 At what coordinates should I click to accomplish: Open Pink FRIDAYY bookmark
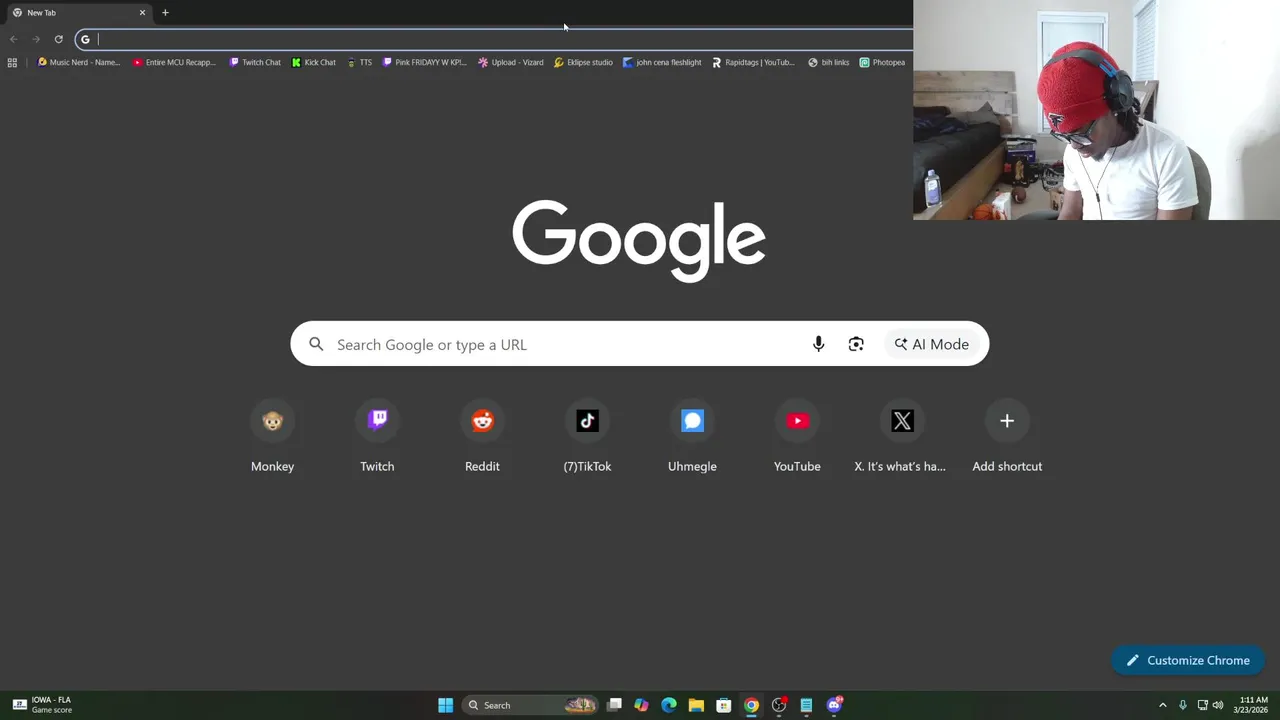[x=425, y=62]
